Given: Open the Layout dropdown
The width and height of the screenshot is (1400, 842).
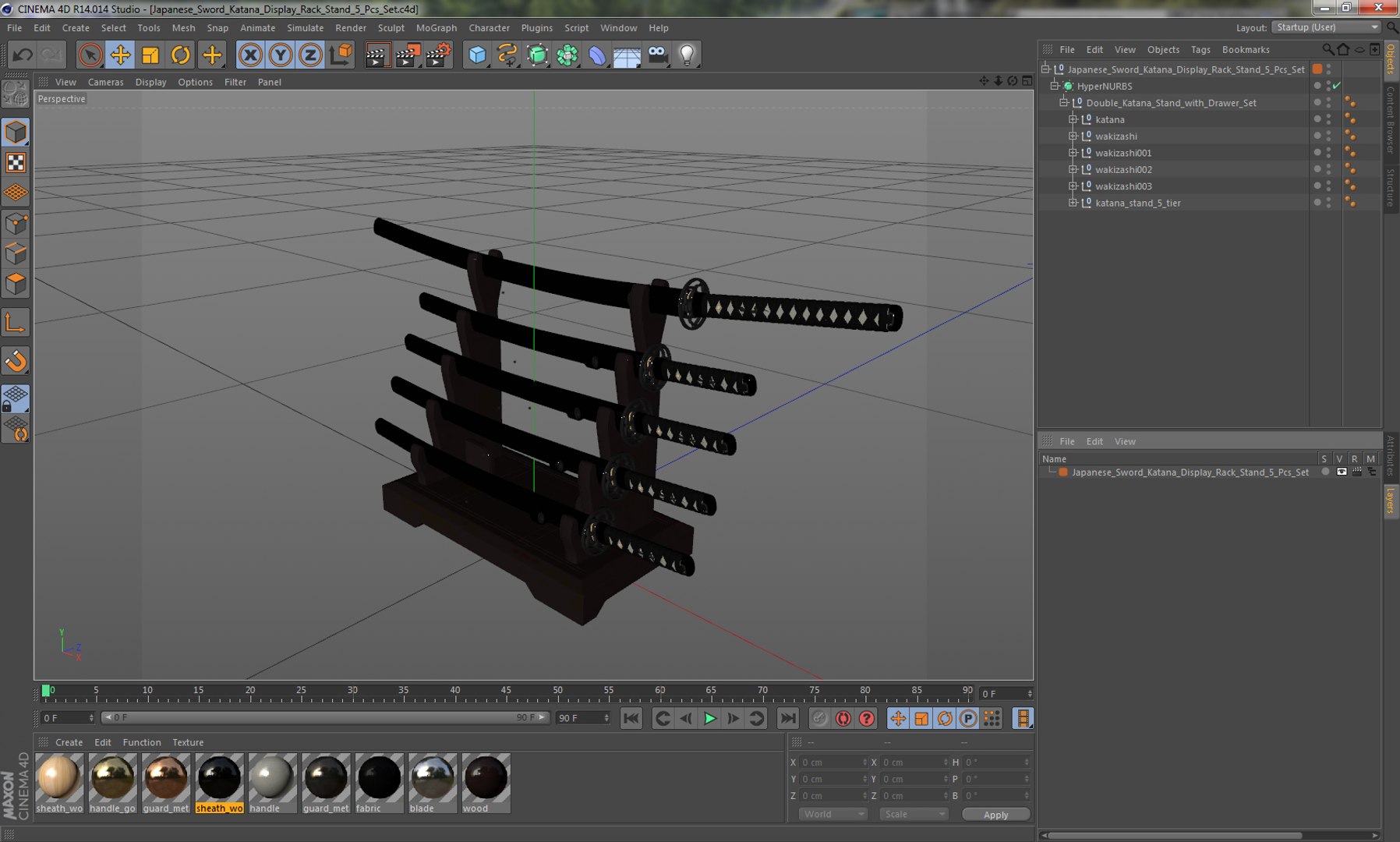Looking at the screenshot, I should [x=1326, y=27].
